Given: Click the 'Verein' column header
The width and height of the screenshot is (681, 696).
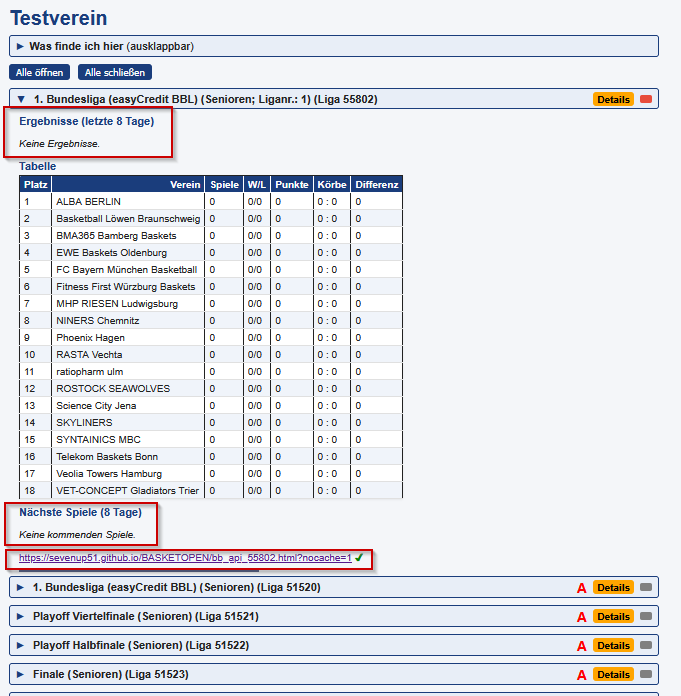Looking at the screenshot, I should pos(128,184).
